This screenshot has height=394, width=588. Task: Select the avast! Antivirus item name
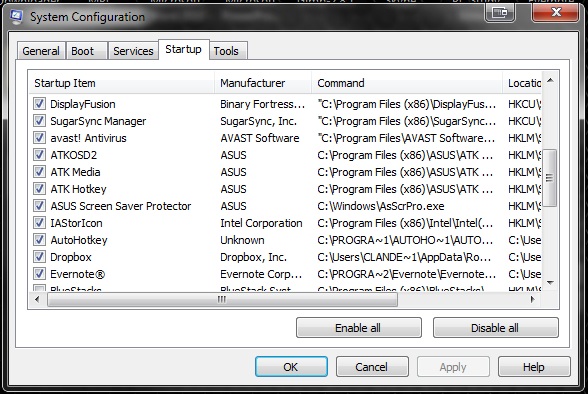pos(88,138)
